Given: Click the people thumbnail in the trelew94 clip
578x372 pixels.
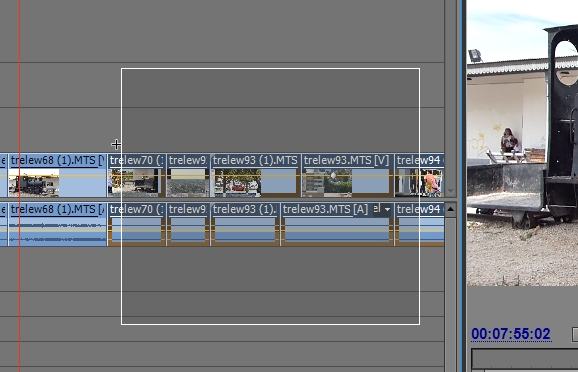Looking at the screenshot, I should click(x=431, y=182).
